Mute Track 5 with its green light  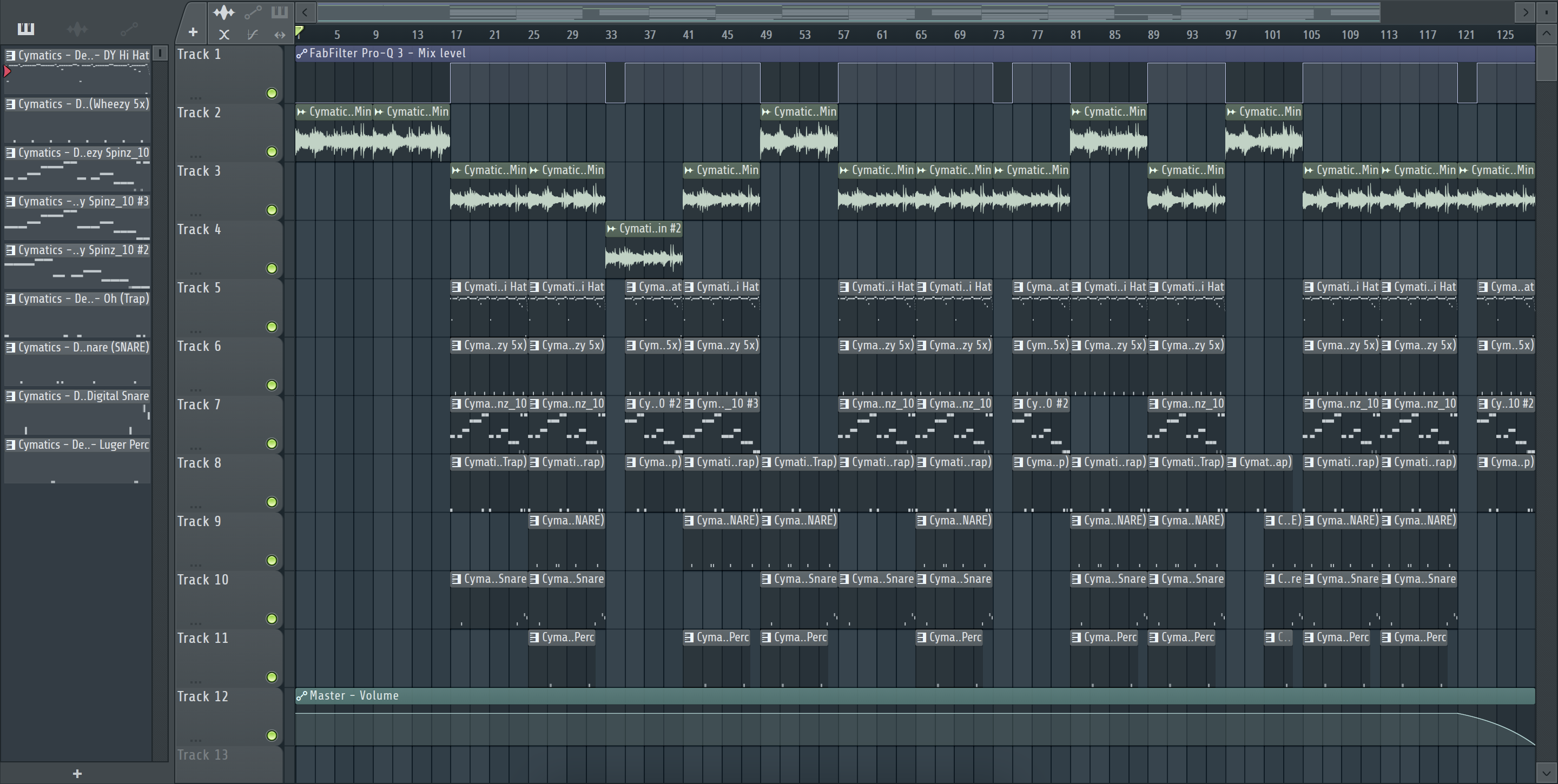[x=272, y=327]
